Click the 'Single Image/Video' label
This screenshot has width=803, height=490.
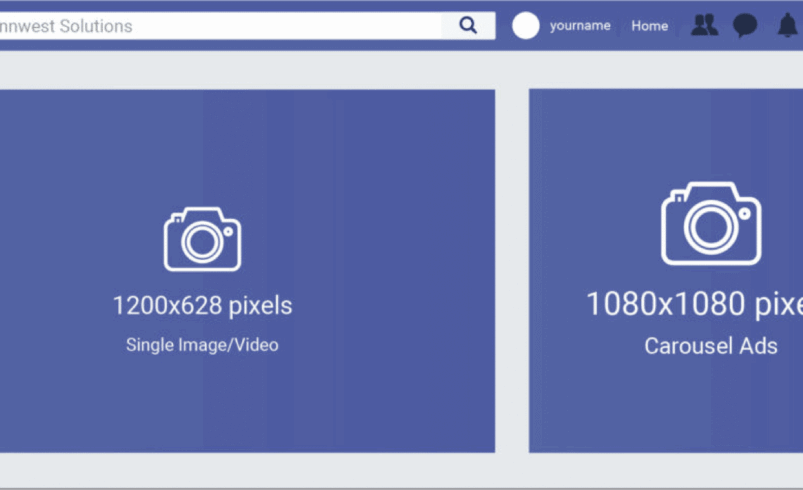[202, 345]
